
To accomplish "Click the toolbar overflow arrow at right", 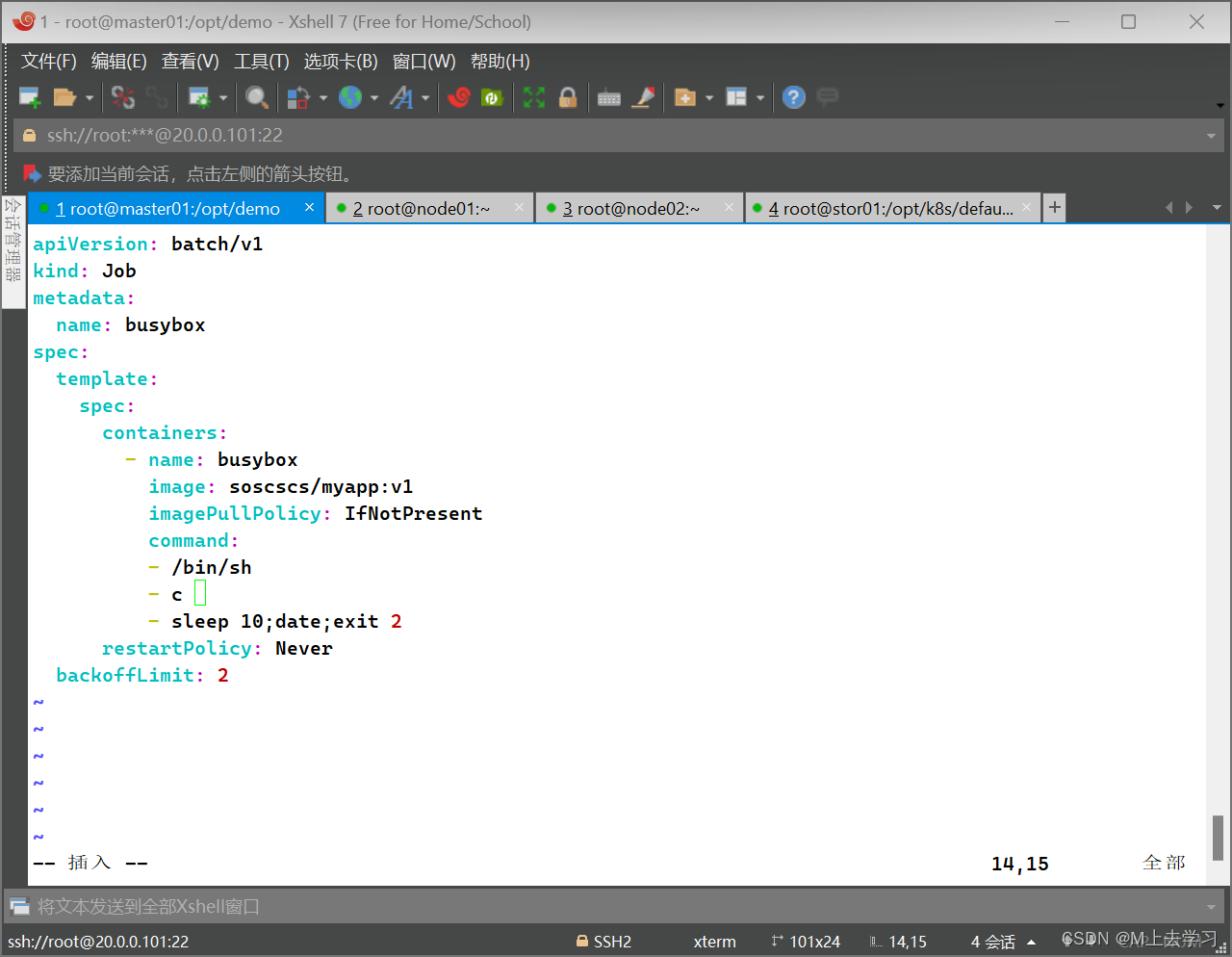I will coord(1219,105).
